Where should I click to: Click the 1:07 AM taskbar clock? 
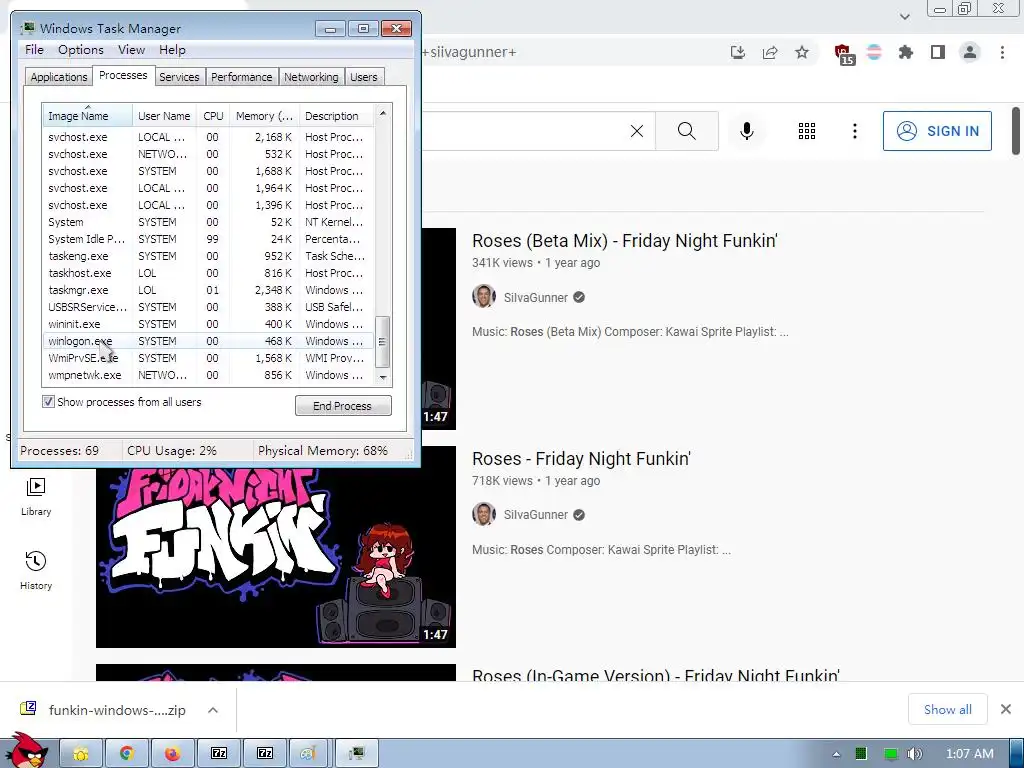(x=970, y=754)
